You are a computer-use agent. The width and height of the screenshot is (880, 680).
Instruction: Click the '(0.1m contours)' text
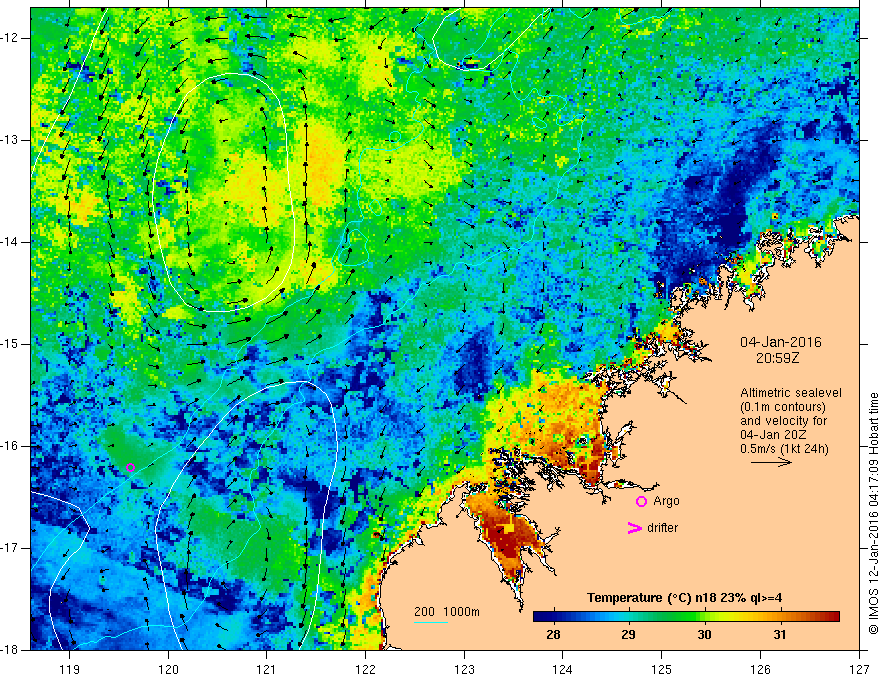(x=783, y=407)
